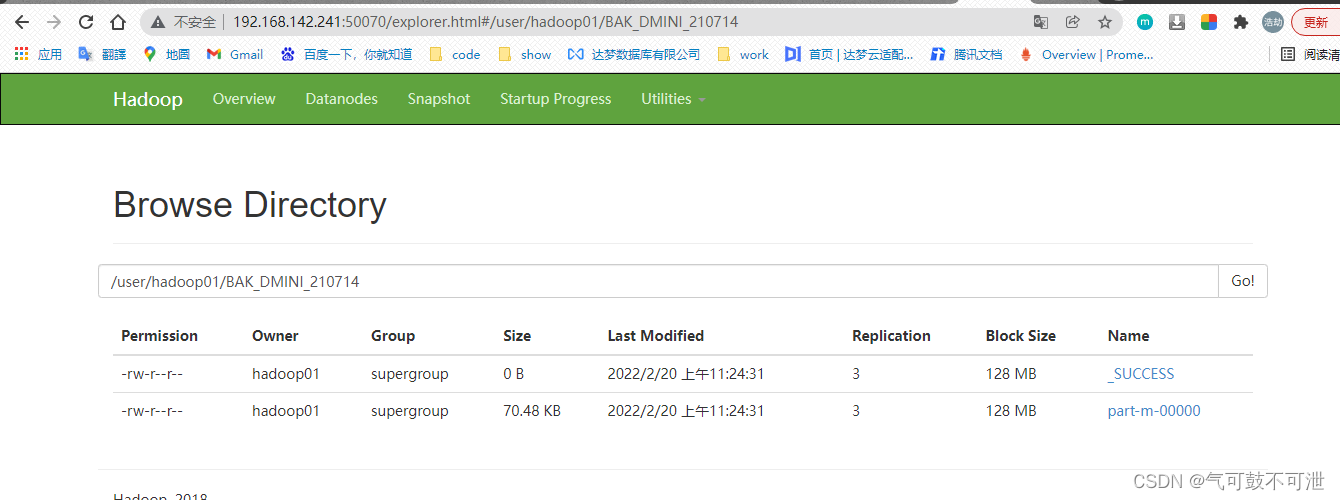Click the Replication column header
This screenshot has width=1340, height=500.
(x=891, y=336)
